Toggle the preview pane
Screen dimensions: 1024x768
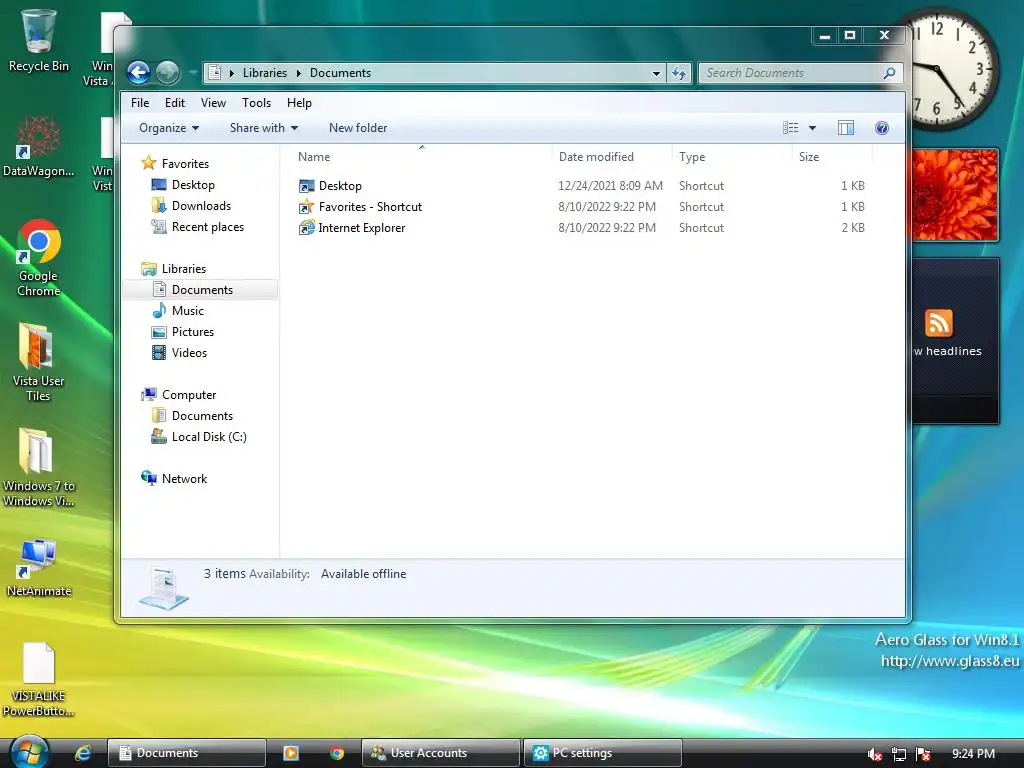click(846, 128)
